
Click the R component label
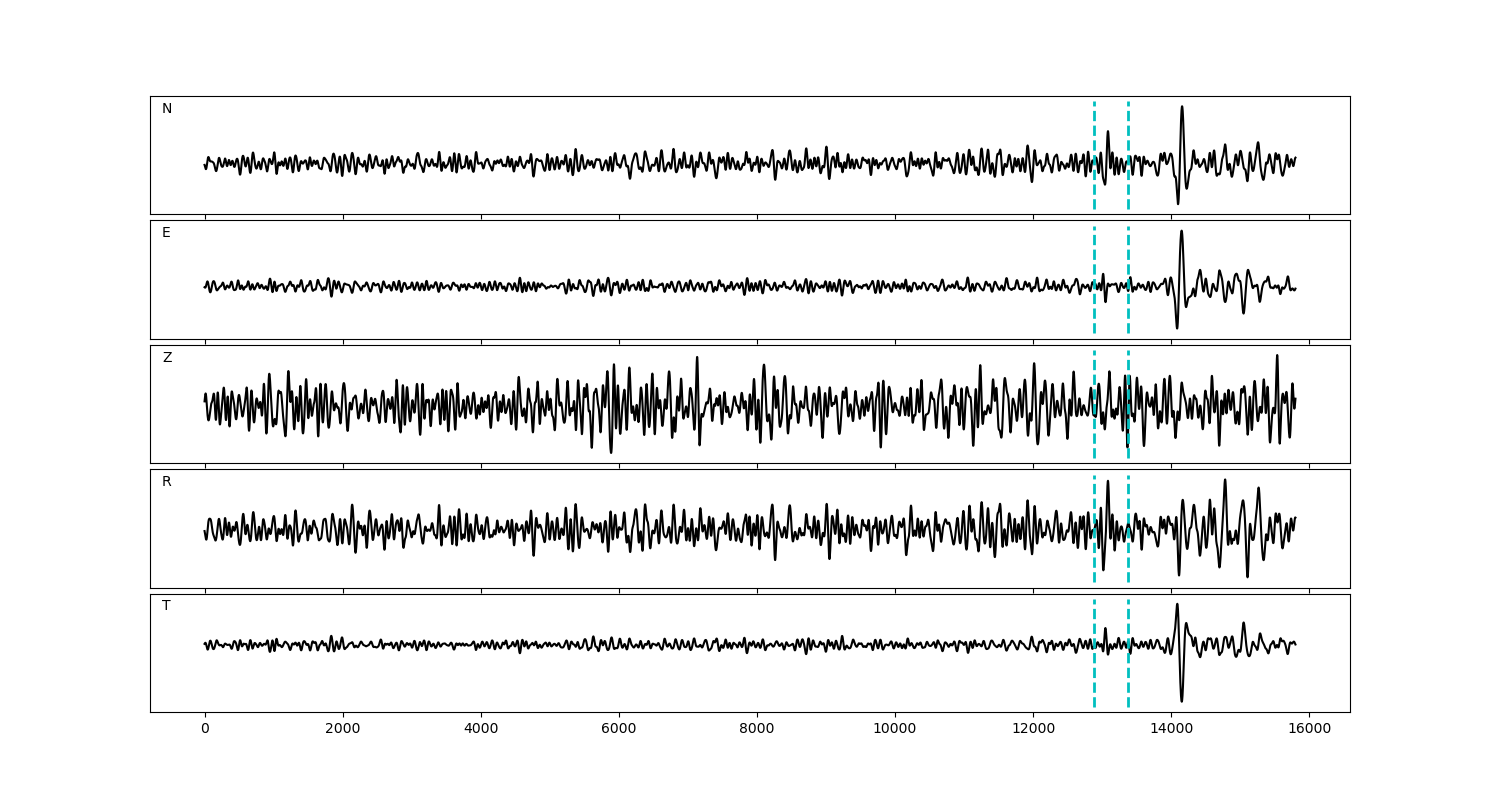(x=166, y=482)
